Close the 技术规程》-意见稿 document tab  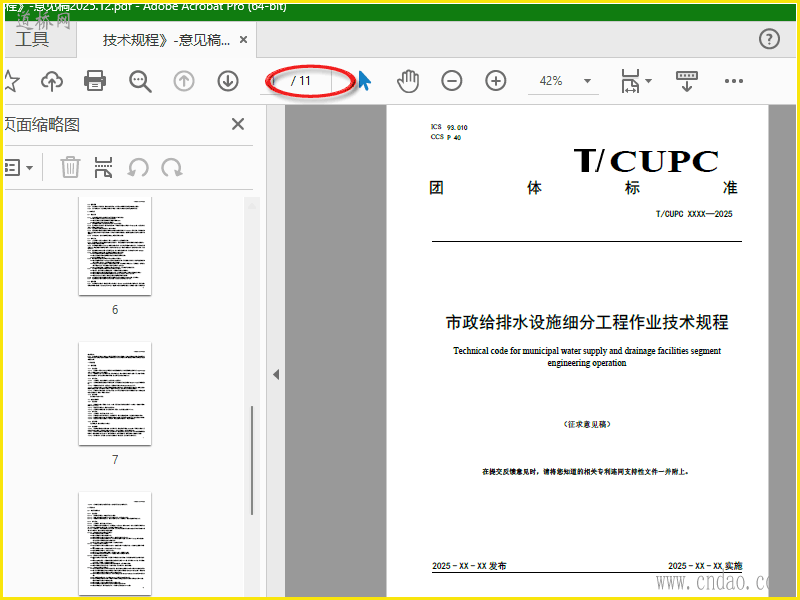point(244,39)
